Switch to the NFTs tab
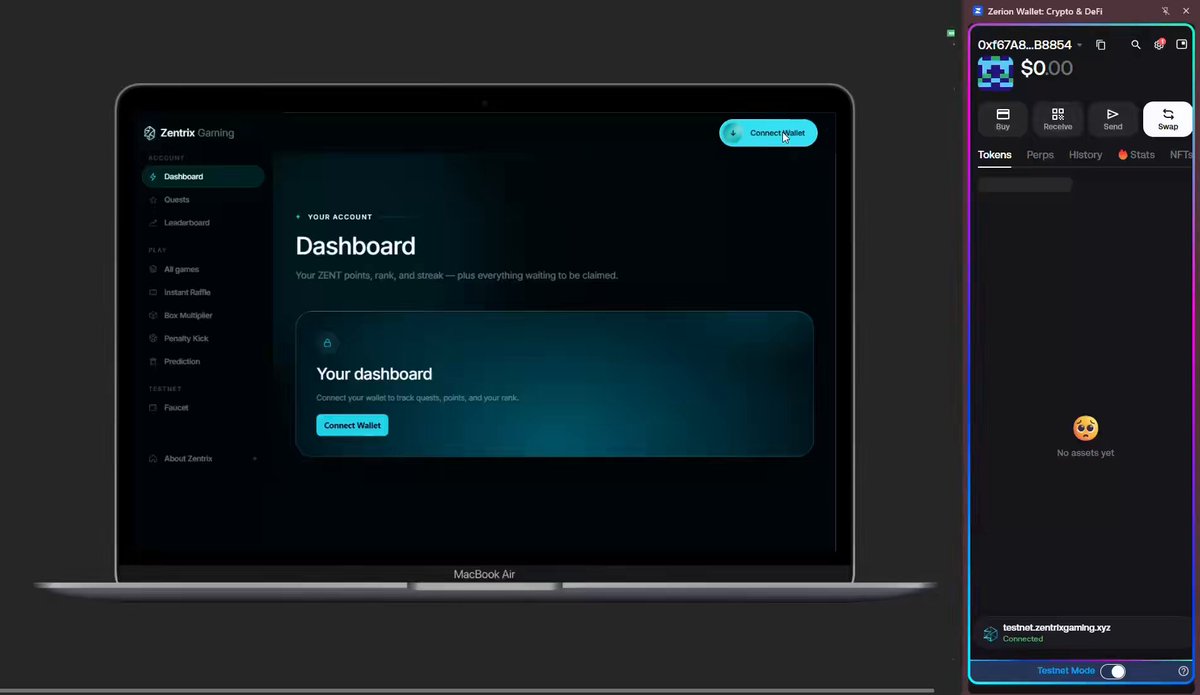Image resolution: width=1200 pixels, height=695 pixels. pyautogui.click(x=1181, y=155)
